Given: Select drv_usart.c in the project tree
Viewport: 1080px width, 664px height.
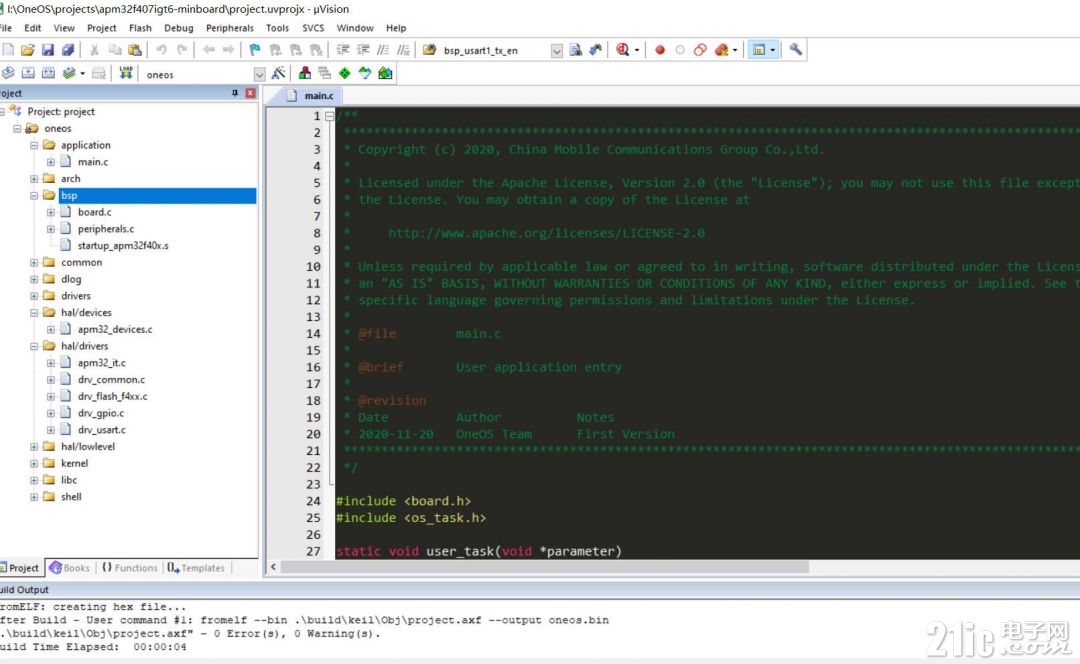Looking at the screenshot, I should pos(101,430).
